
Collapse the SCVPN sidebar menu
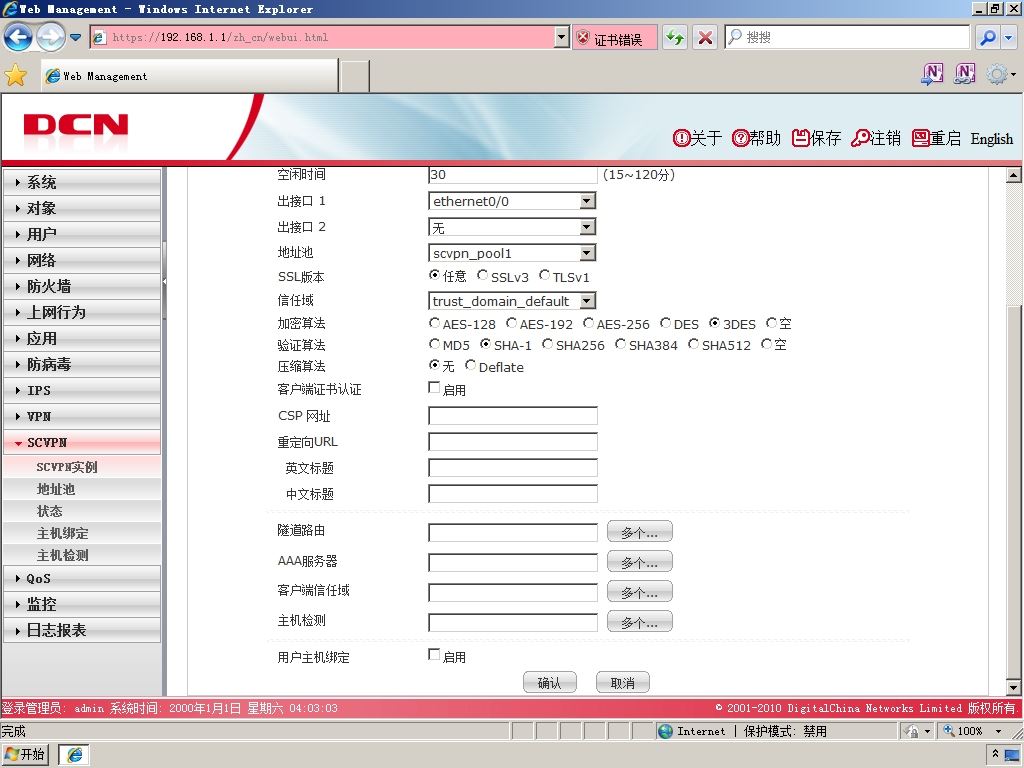point(82,442)
